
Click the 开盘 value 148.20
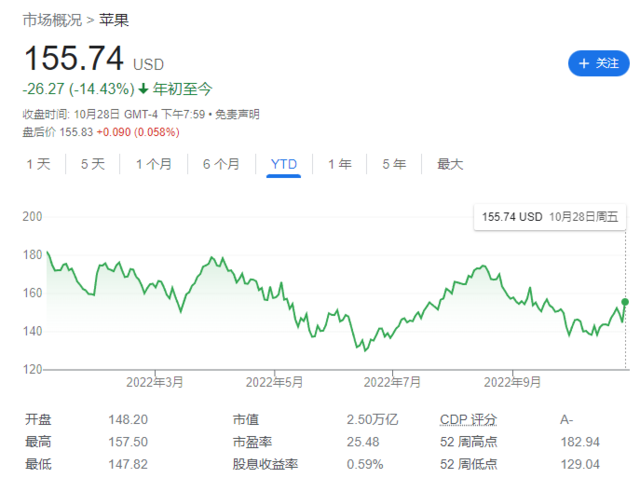[x=128, y=420]
